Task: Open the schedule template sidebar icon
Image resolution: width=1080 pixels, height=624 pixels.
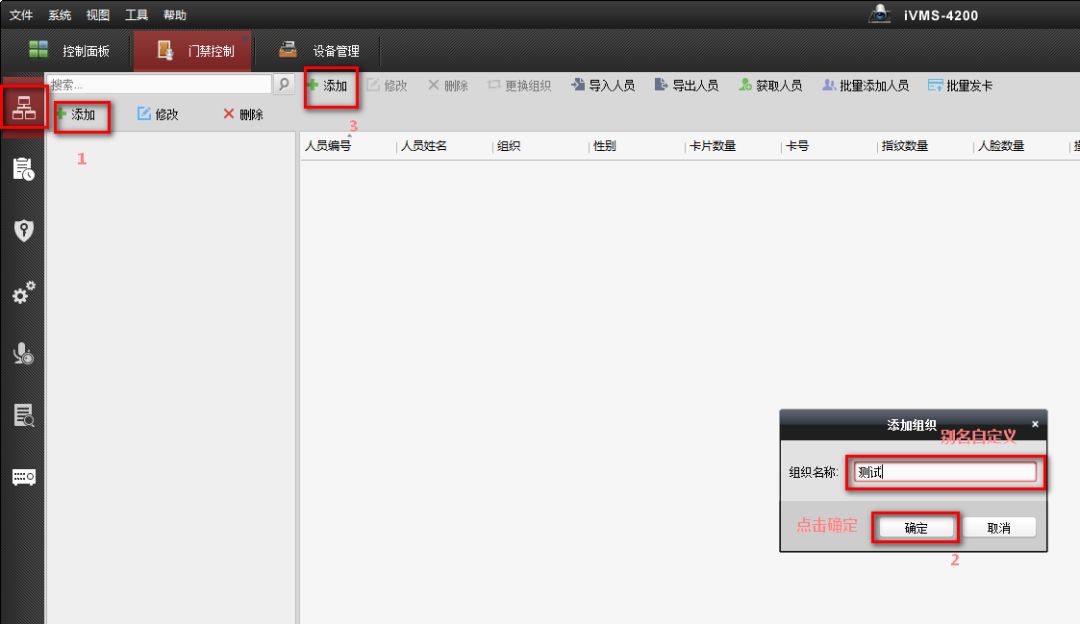Action: 23,169
